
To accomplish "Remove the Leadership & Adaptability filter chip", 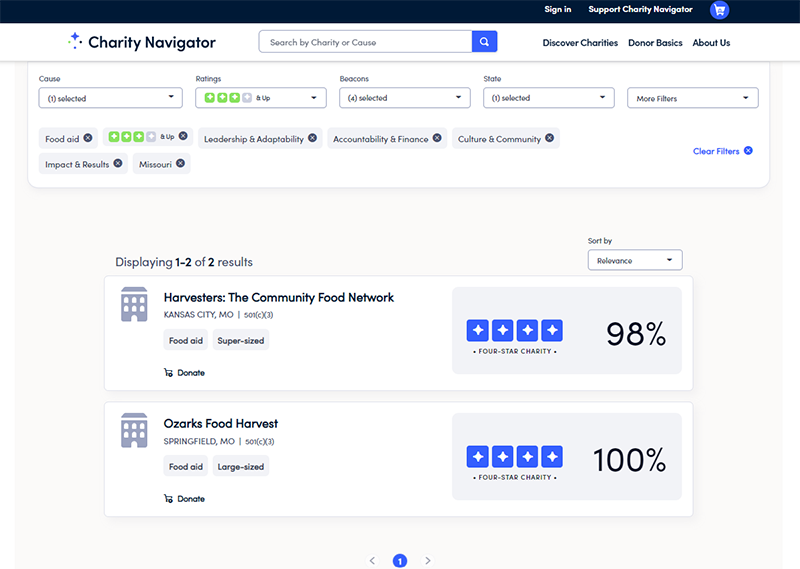I will tap(313, 139).
